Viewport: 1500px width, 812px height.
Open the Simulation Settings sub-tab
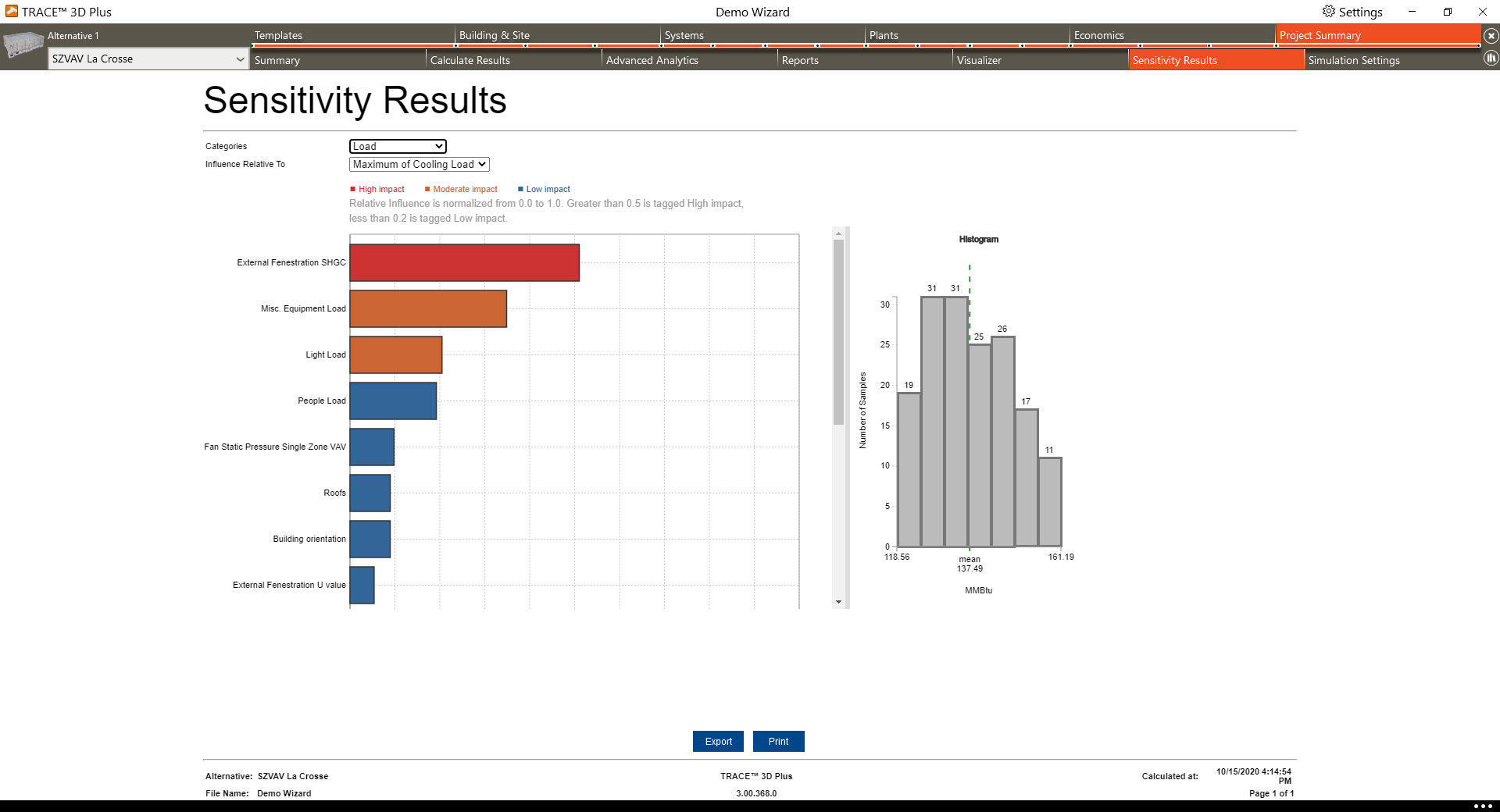pos(1393,60)
